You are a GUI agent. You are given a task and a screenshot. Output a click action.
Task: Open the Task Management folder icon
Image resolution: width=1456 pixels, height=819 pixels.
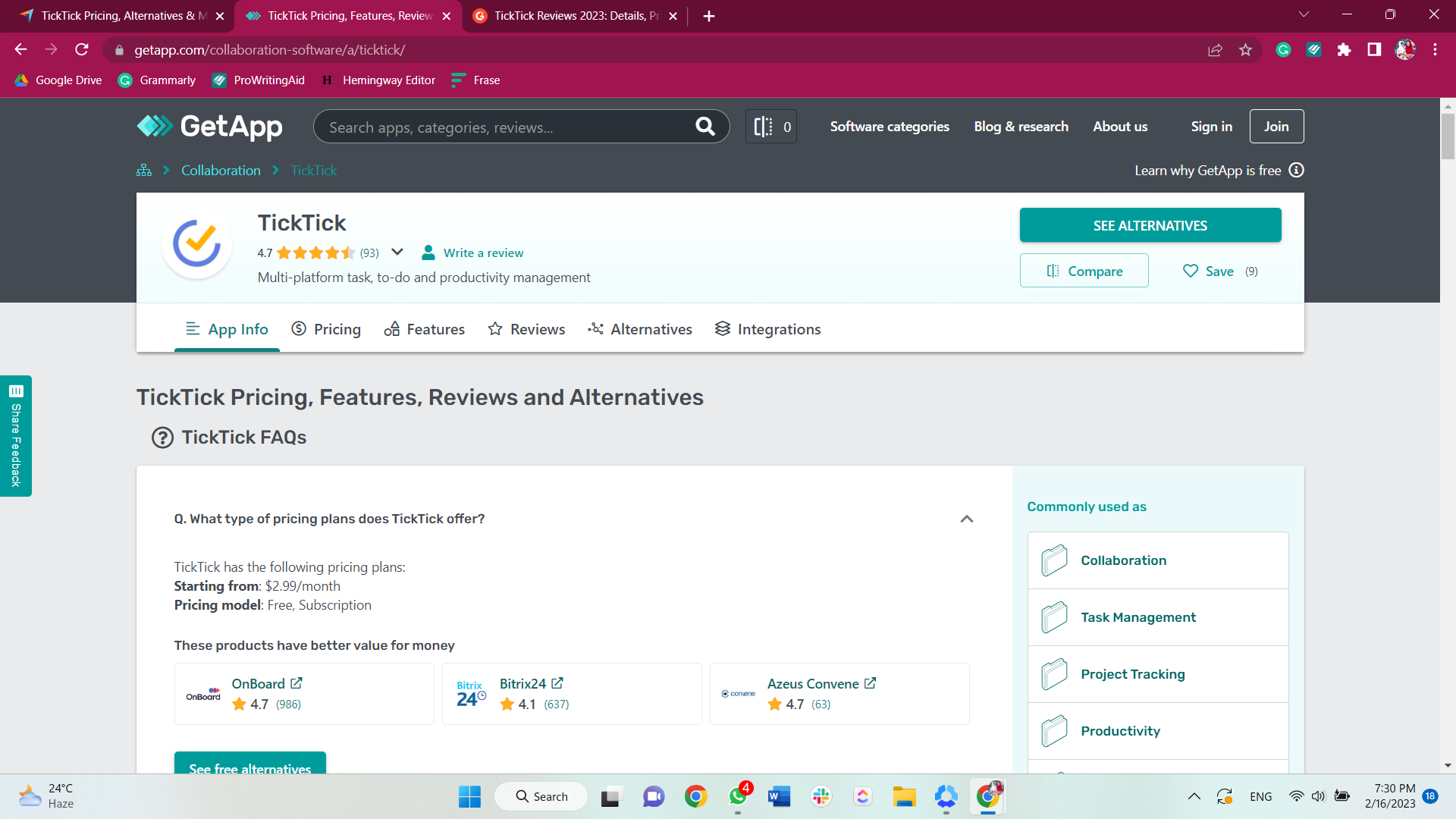tap(1053, 617)
